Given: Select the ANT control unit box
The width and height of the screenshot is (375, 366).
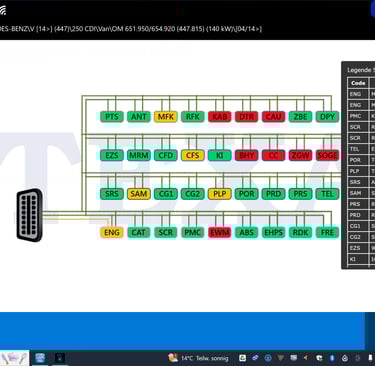Looking at the screenshot, I should click(139, 117).
